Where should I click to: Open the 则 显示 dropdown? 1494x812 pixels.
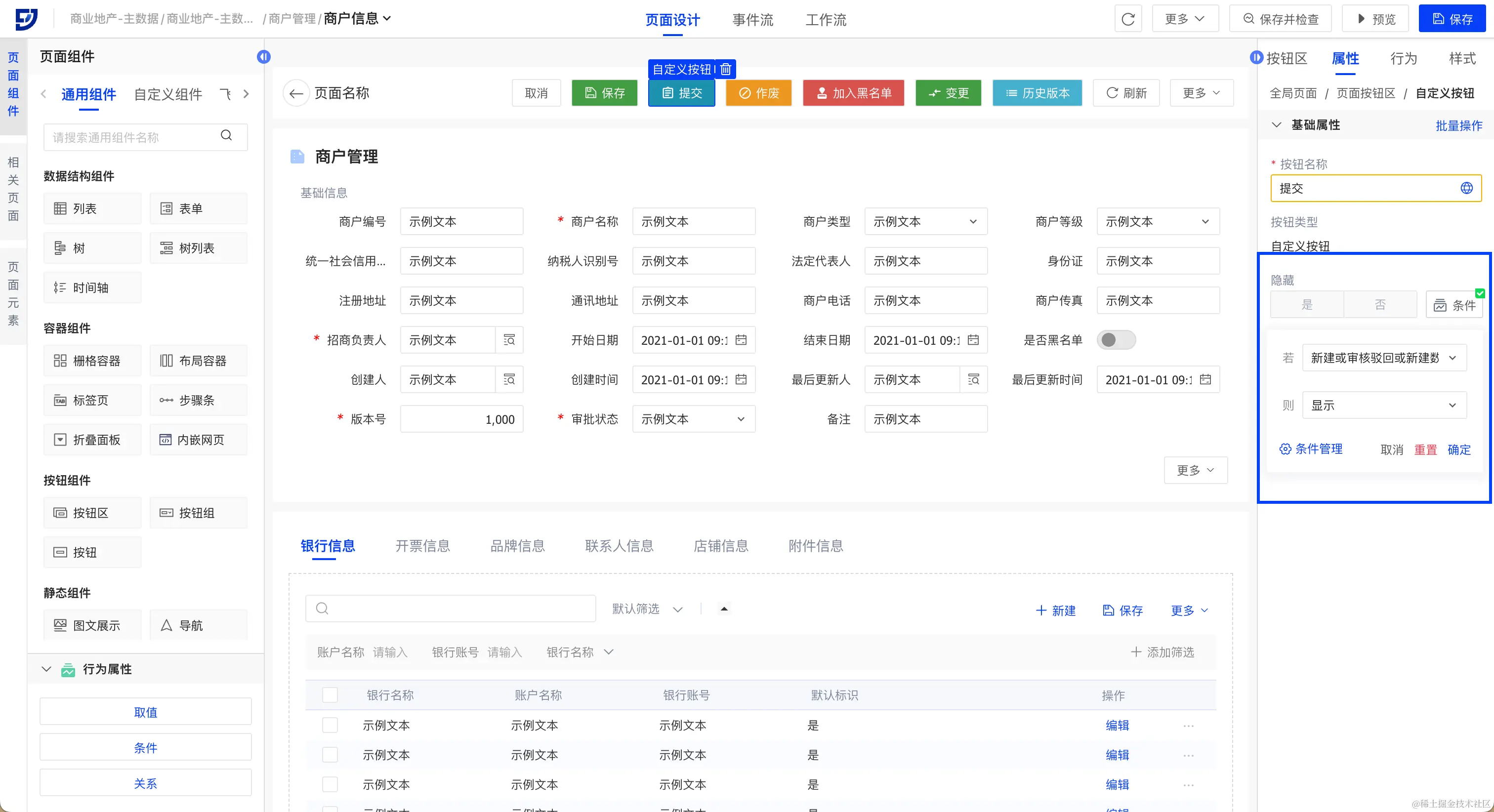(1384, 406)
